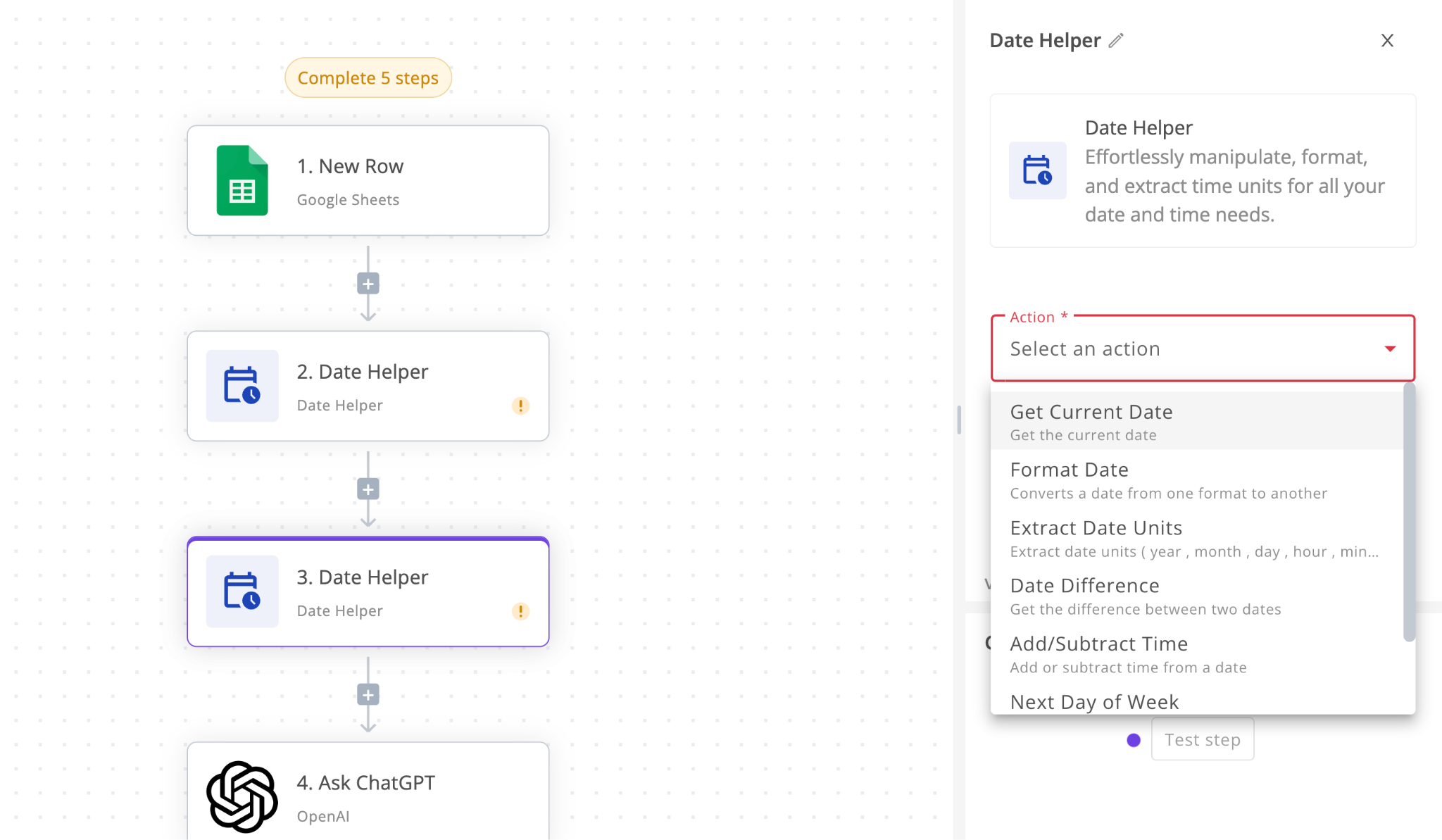The width and height of the screenshot is (1442, 840).
Task: Click the add step button between steps 1 and 2
Action: point(368,284)
